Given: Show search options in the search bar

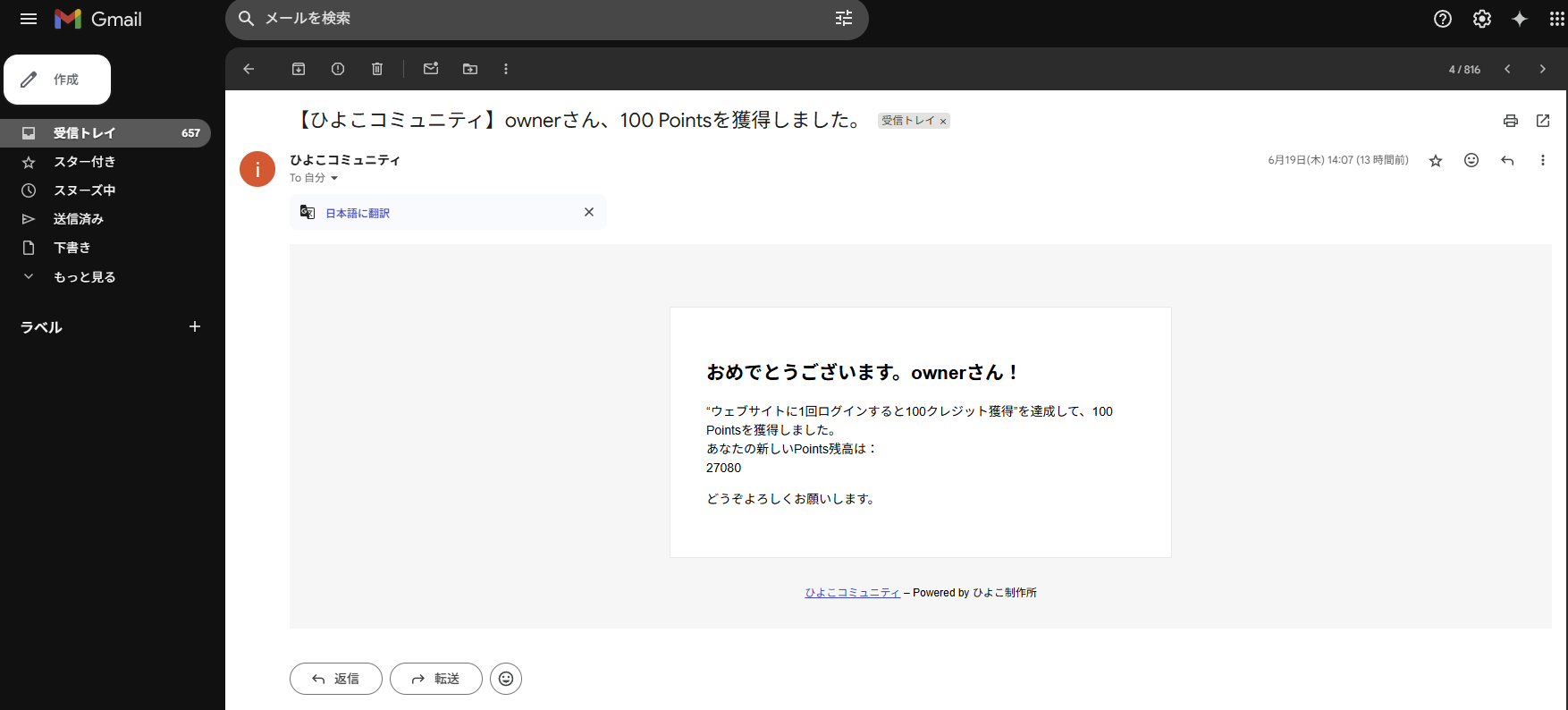Looking at the screenshot, I should tap(844, 19).
